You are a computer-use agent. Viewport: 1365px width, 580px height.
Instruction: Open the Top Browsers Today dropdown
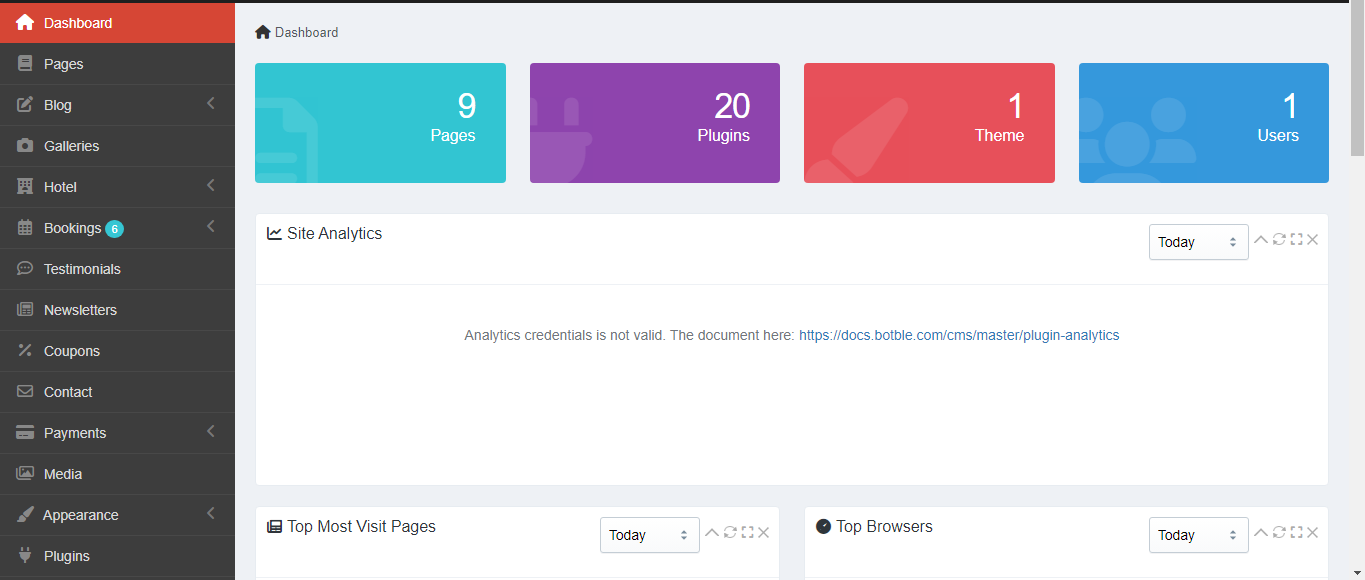point(1198,535)
